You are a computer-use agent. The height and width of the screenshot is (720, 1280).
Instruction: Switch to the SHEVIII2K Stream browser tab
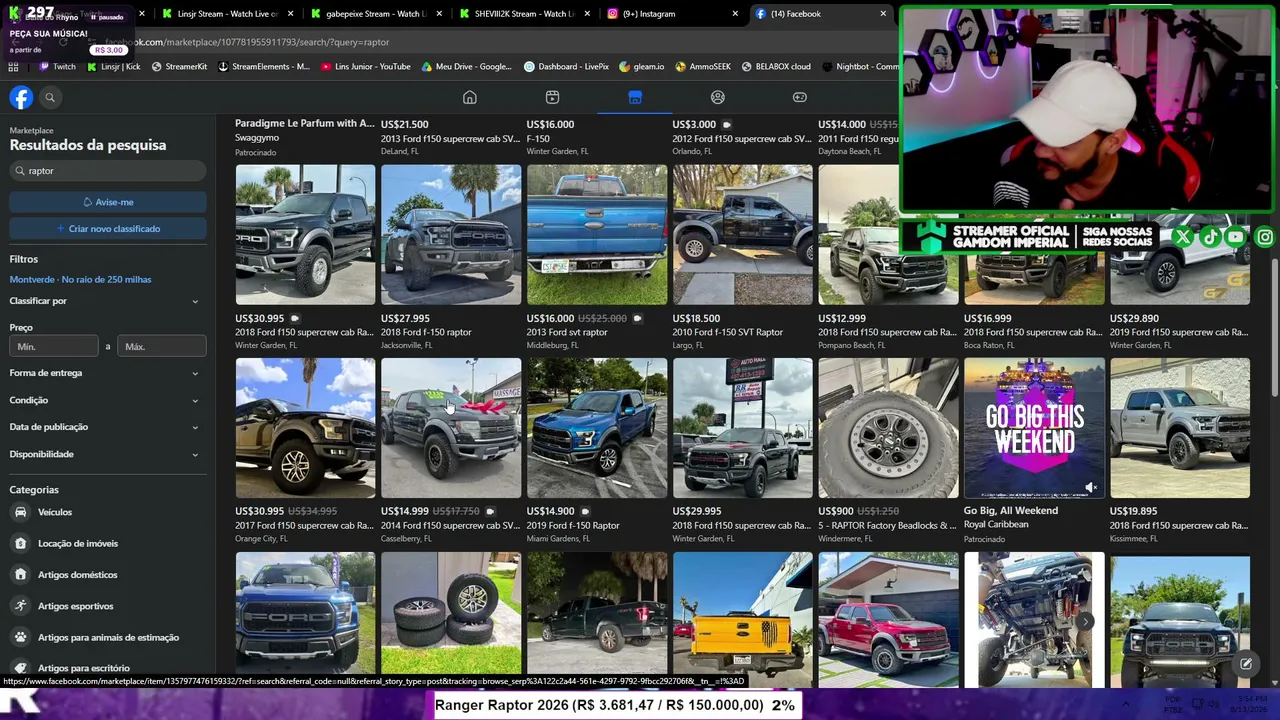click(523, 14)
